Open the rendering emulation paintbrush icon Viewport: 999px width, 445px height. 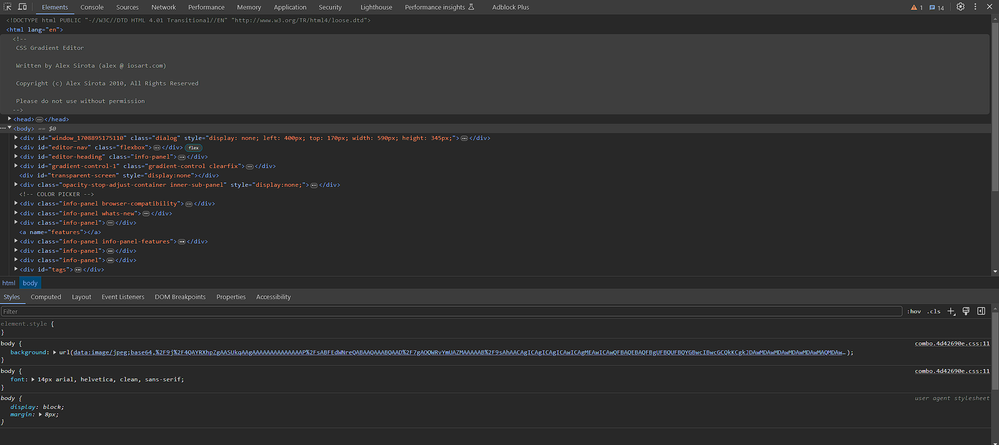pyautogui.click(x=966, y=311)
